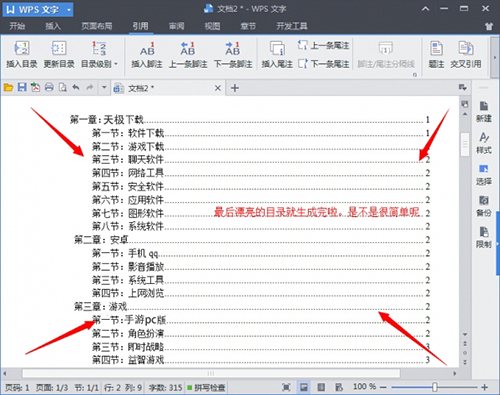
Task: Select web layout view icon in status bar
Action: (x=339, y=387)
